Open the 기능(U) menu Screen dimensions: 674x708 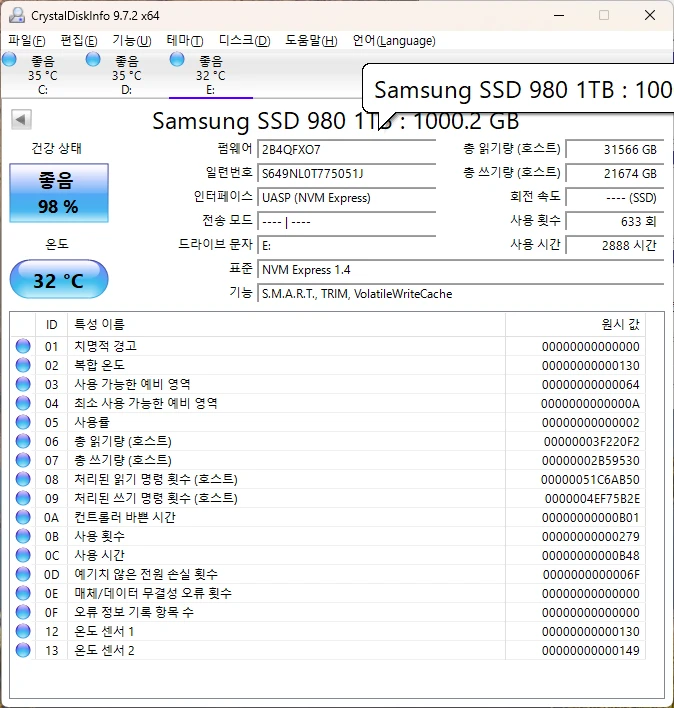tap(132, 41)
